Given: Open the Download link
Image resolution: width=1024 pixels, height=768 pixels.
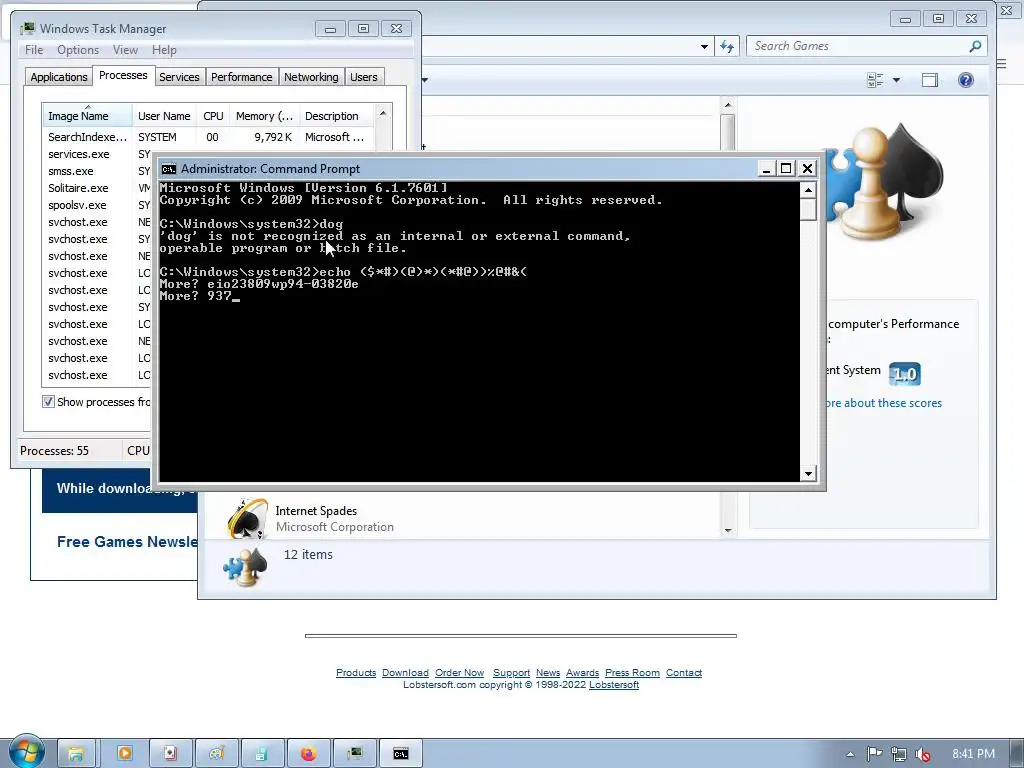Looking at the screenshot, I should (405, 673).
